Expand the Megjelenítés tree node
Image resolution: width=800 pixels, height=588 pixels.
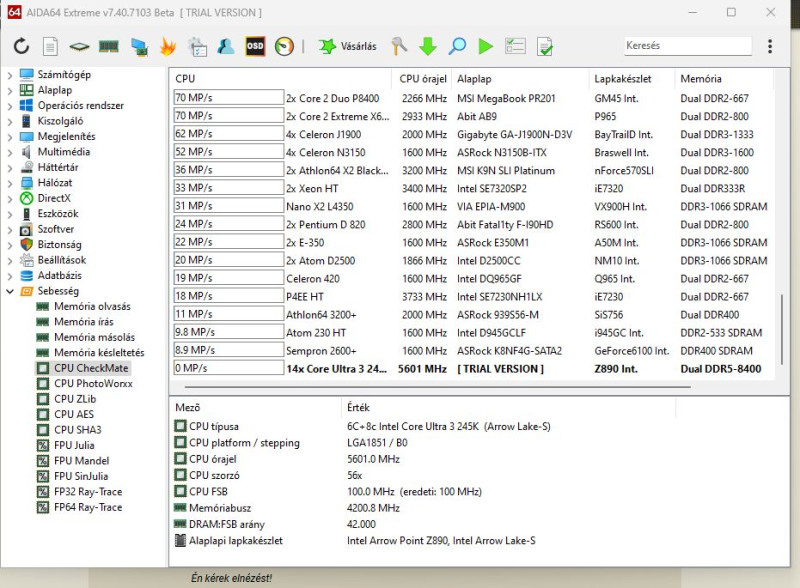point(10,137)
